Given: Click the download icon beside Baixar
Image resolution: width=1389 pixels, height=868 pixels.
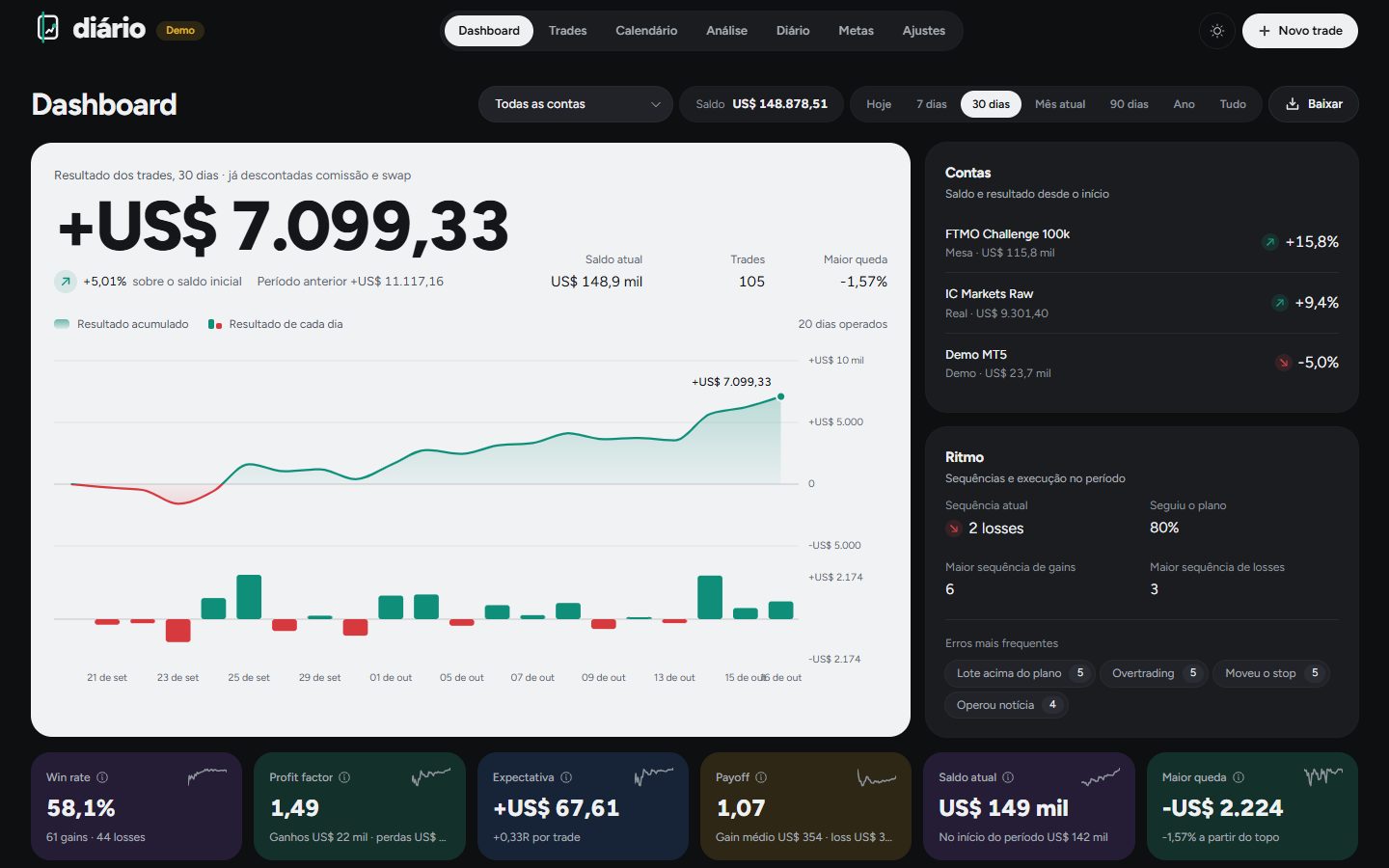Looking at the screenshot, I should 1293,104.
